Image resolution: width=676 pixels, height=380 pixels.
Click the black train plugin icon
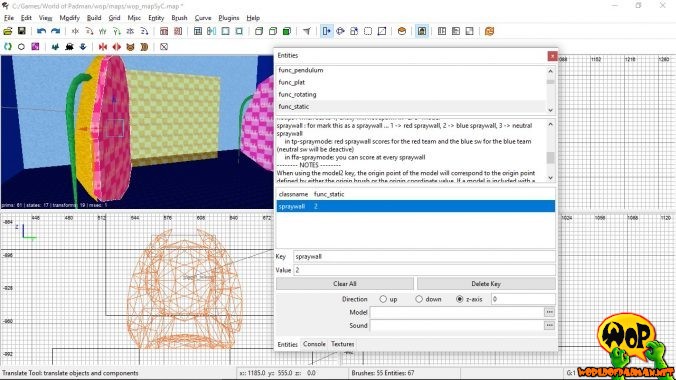(69, 47)
